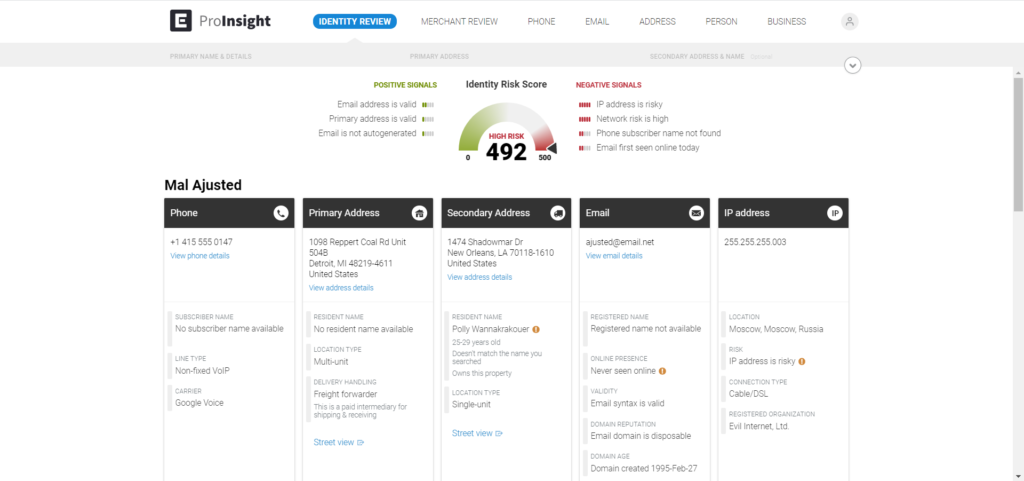
Task: Click the email ajusted@email.net
Action: point(620,242)
